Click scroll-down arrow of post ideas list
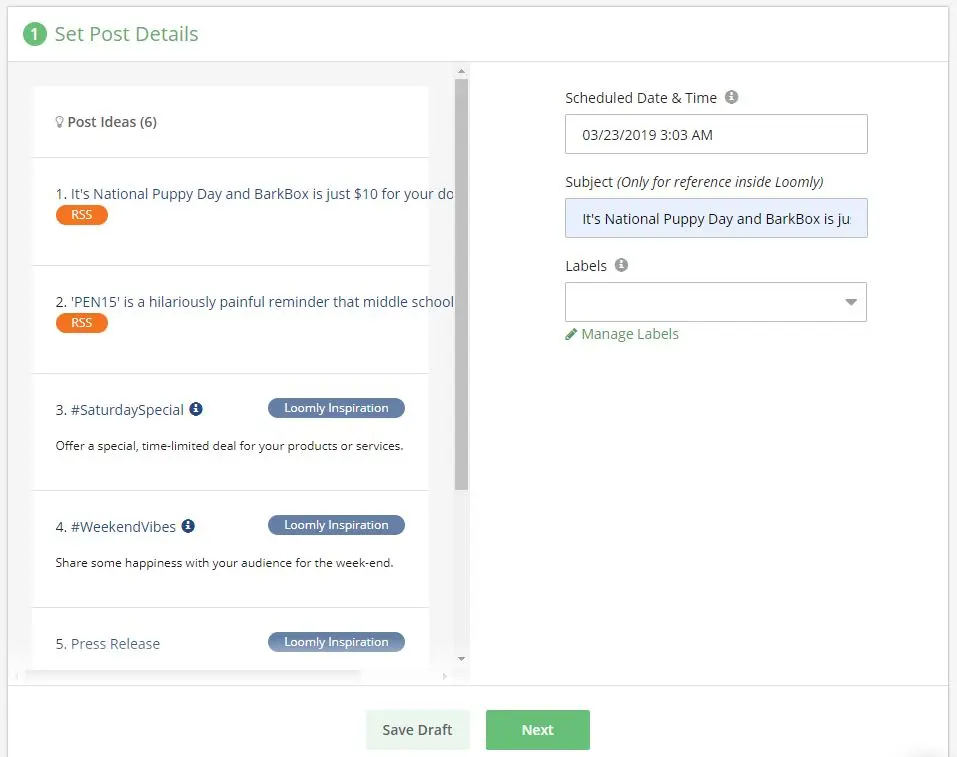957x757 pixels. (461, 658)
